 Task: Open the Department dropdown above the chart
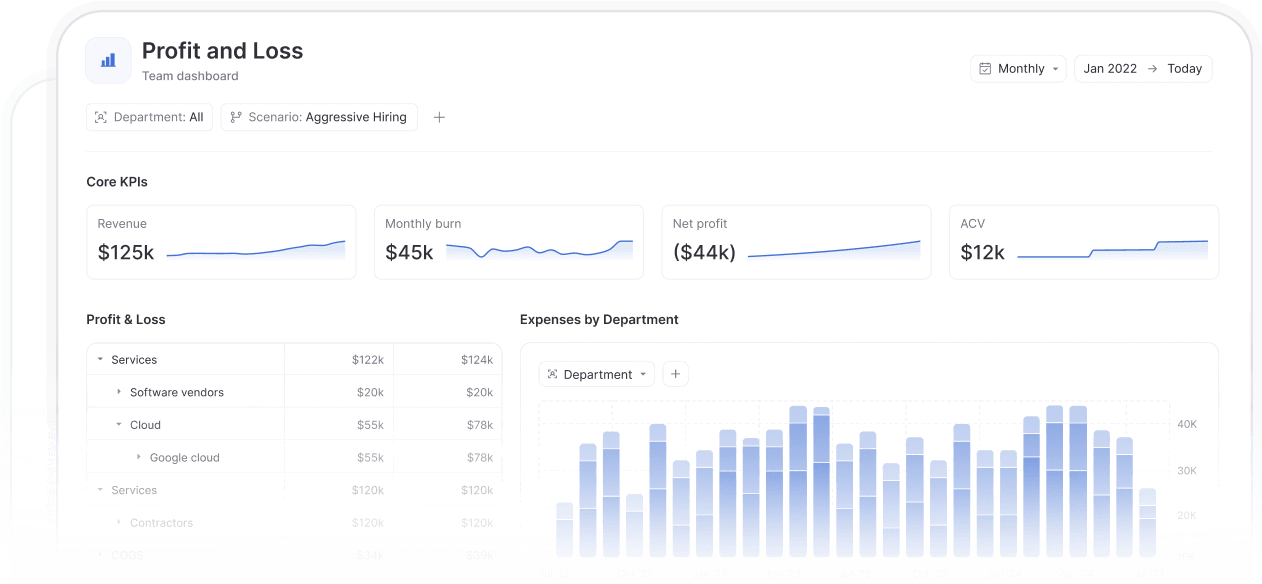coord(597,374)
